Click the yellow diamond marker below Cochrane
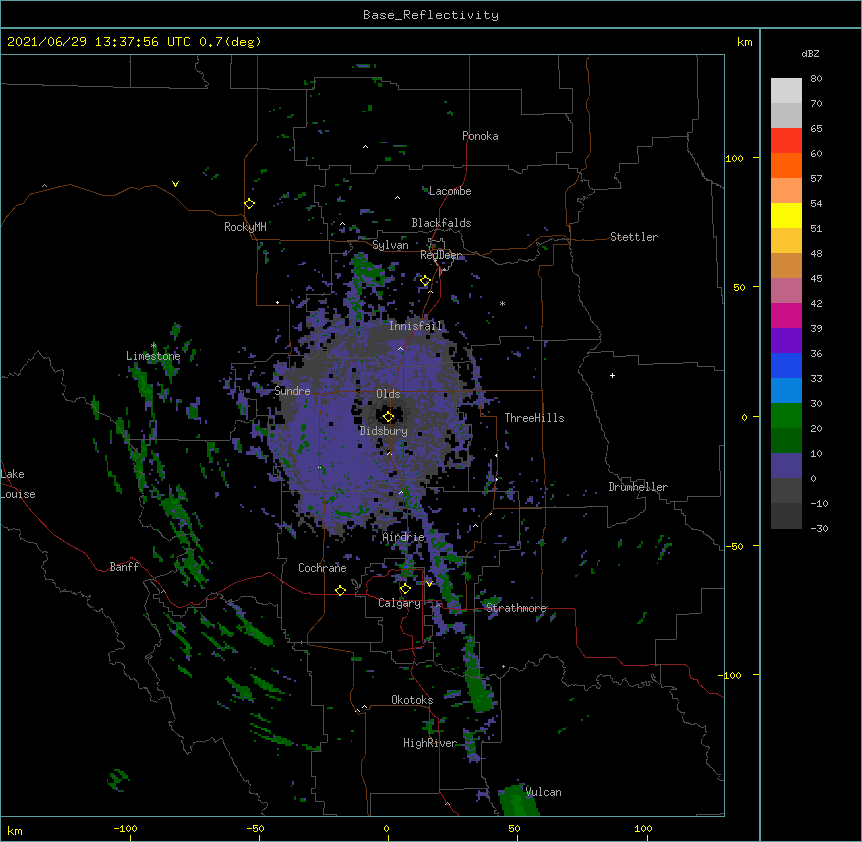This screenshot has height=842, width=862. point(340,590)
